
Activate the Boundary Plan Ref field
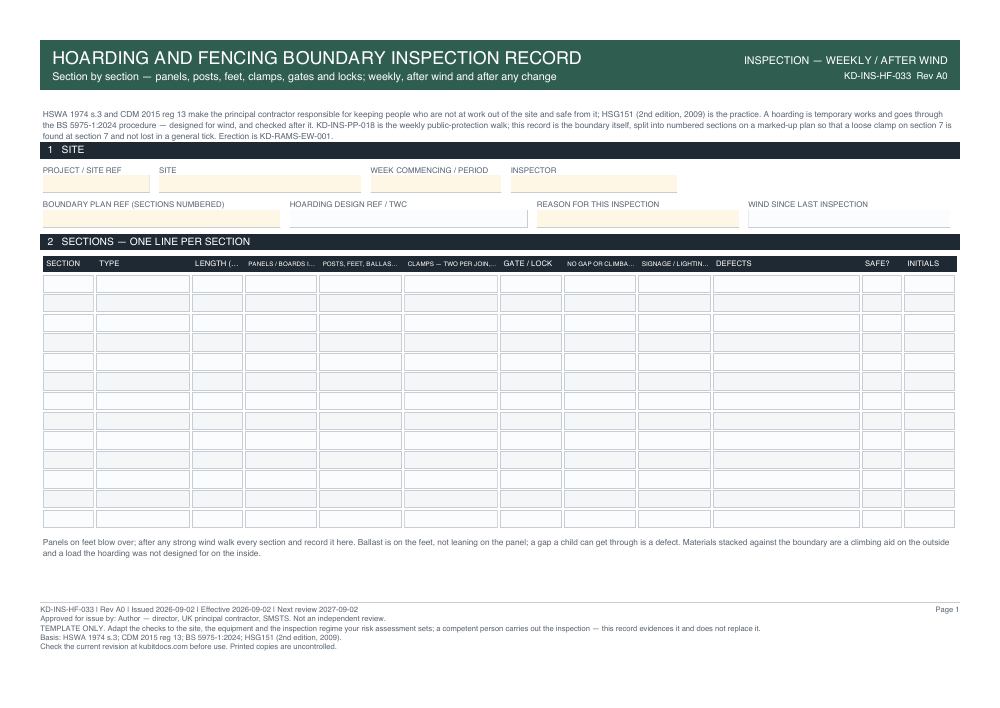point(161,219)
